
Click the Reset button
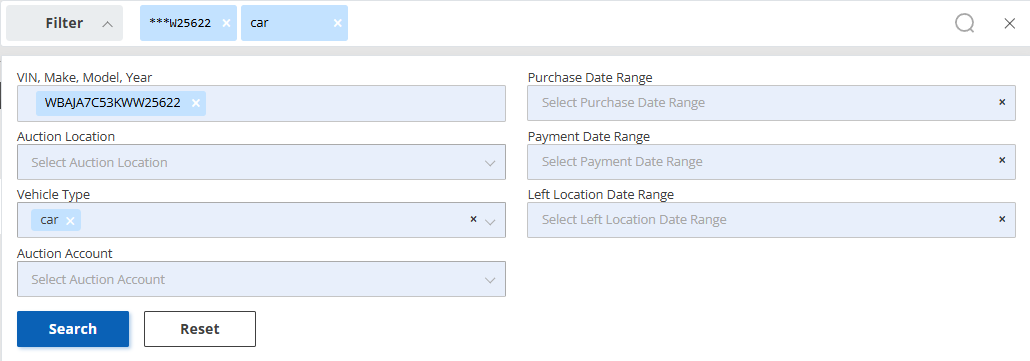[200, 329]
